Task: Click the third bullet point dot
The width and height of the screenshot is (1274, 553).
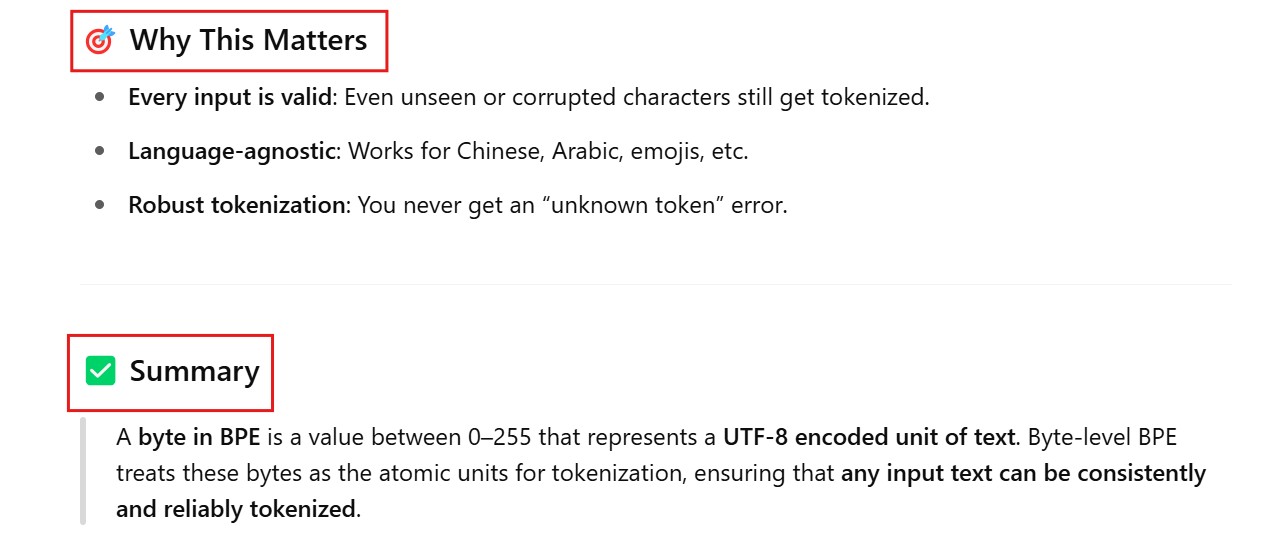Action: [x=99, y=206]
